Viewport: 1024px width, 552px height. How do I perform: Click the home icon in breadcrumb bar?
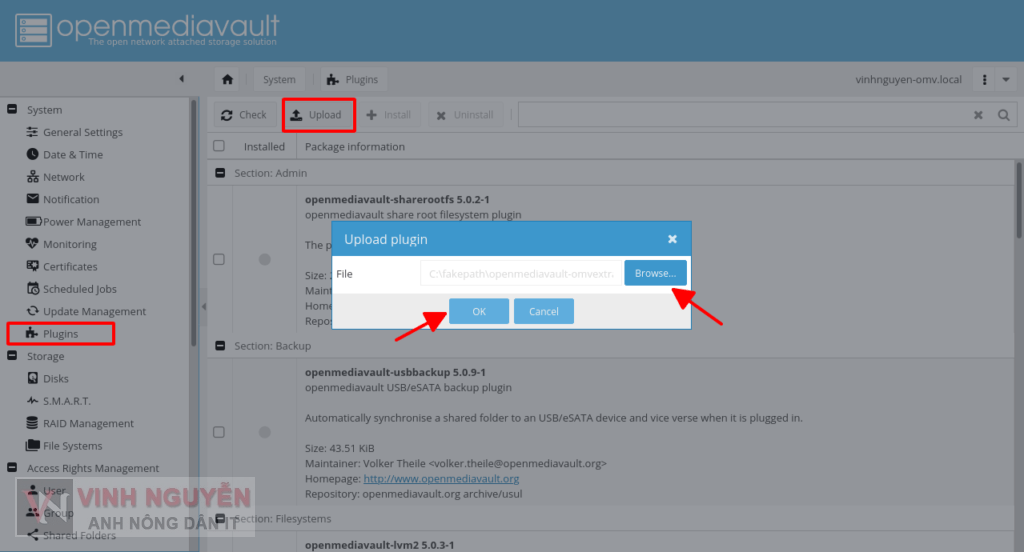coord(227,80)
